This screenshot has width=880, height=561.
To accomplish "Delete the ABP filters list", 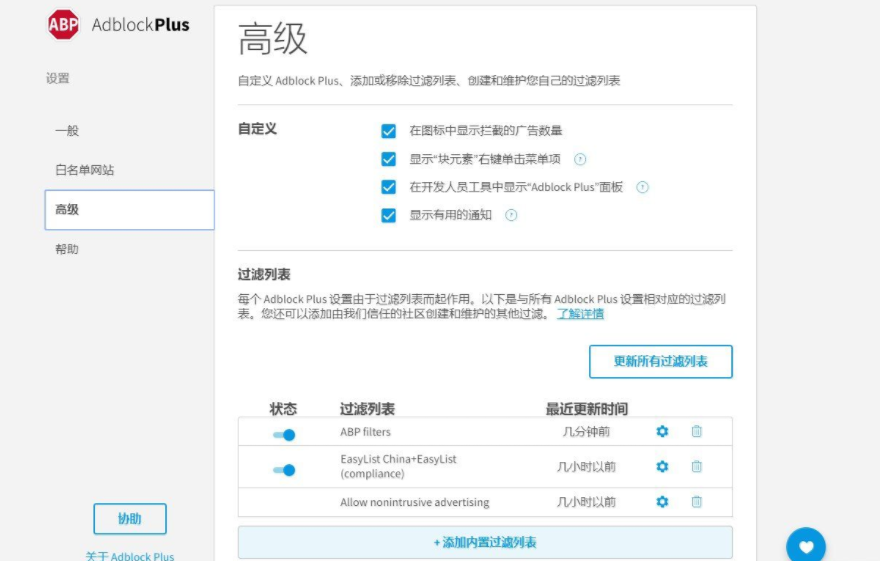I will tap(696, 431).
